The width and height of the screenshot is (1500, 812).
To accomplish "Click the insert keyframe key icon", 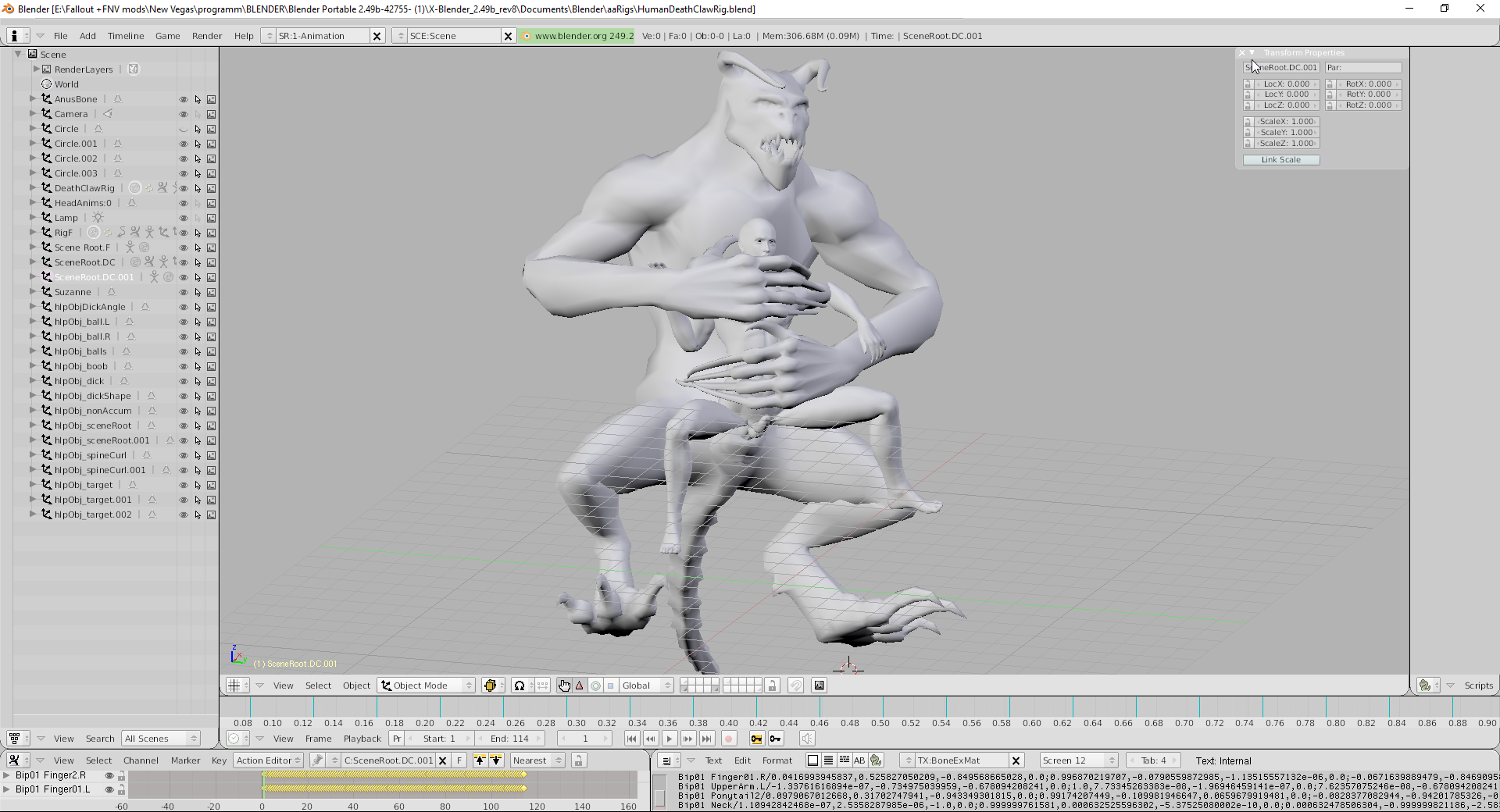I will 756,739.
